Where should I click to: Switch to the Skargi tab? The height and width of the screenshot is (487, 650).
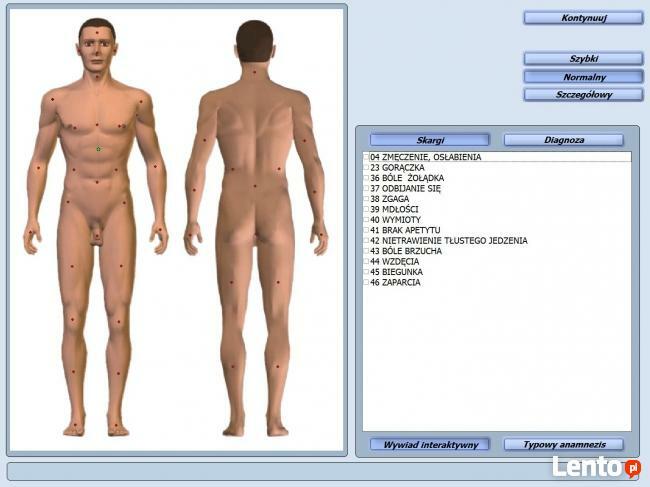pos(430,140)
